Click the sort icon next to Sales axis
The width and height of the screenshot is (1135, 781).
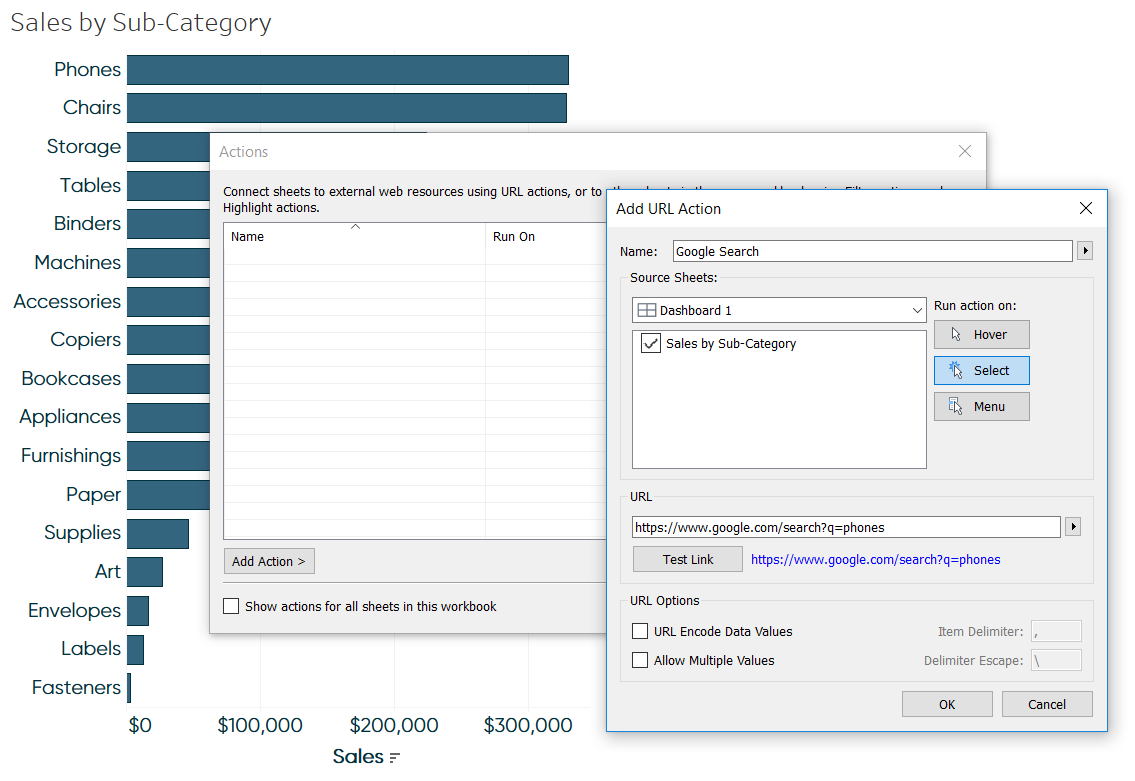tap(395, 757)
